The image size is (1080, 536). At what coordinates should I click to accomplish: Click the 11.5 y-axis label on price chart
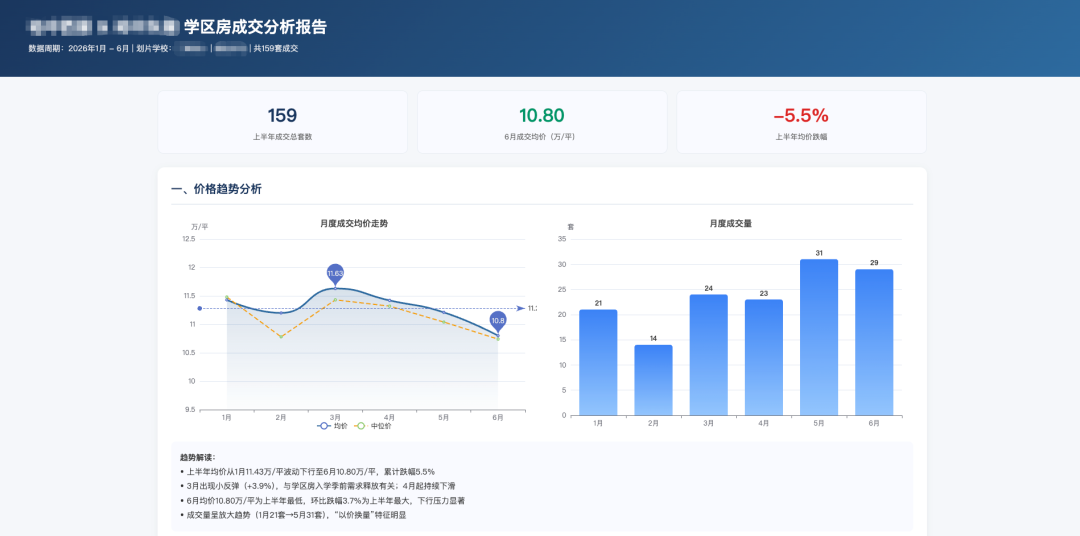point(189,296)
